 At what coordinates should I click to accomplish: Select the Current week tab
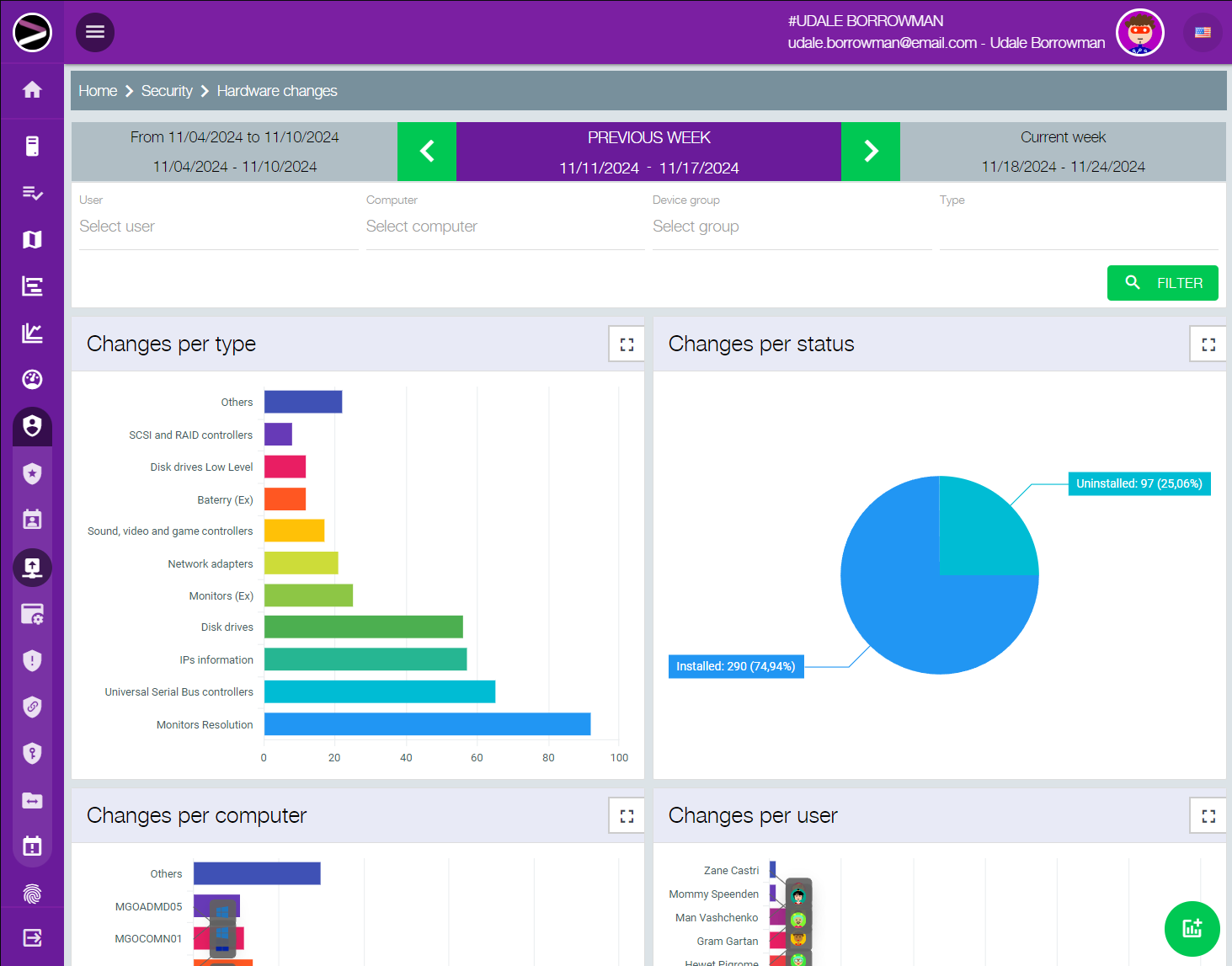1063,152
